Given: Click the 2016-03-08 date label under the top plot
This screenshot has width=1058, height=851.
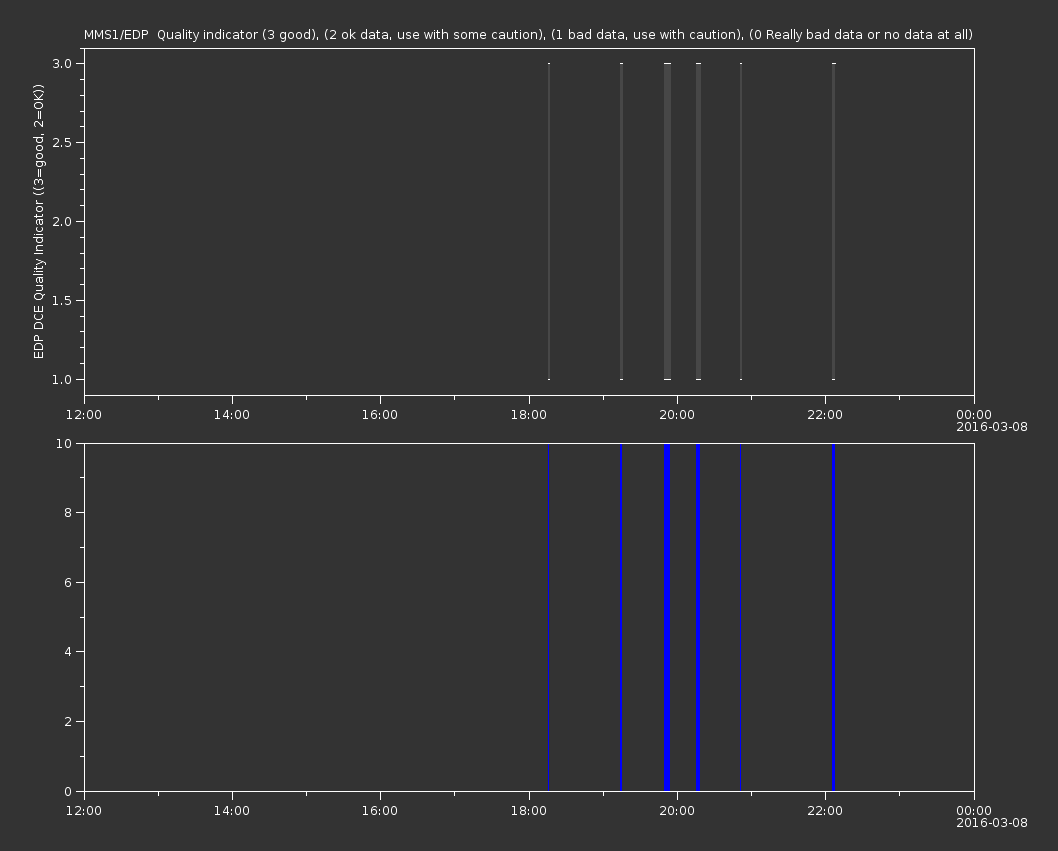Looking at the screenshot, I should coord(992,427).
